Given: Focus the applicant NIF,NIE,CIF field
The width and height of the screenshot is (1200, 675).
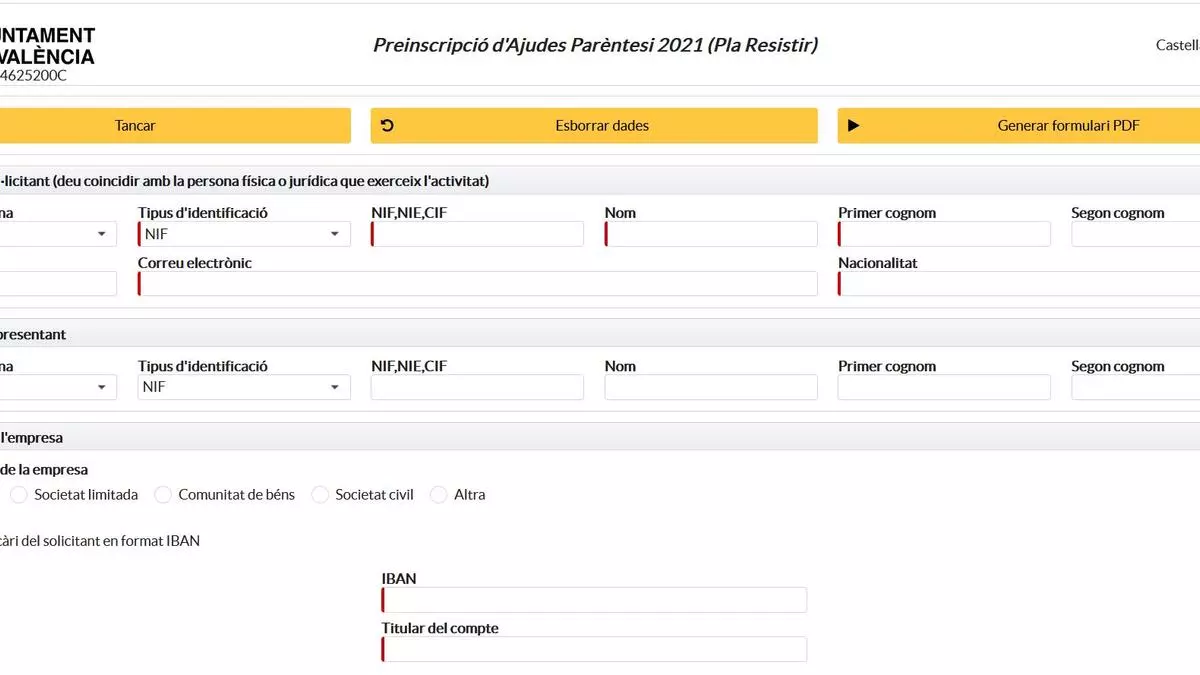Looking at the screenshot, I should click(x=477, y=234).
